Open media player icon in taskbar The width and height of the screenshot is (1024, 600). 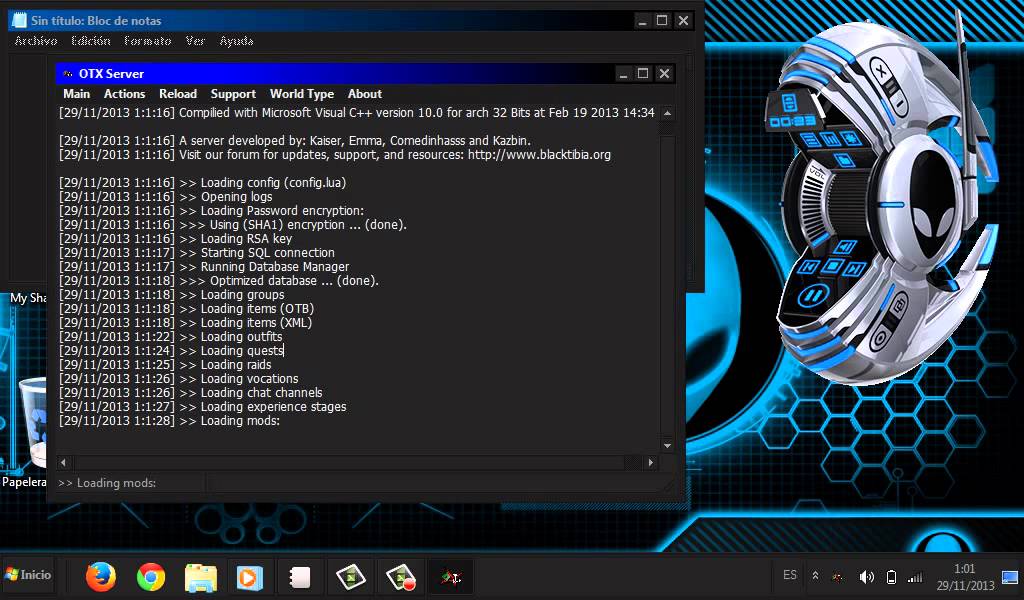[249, 577]
